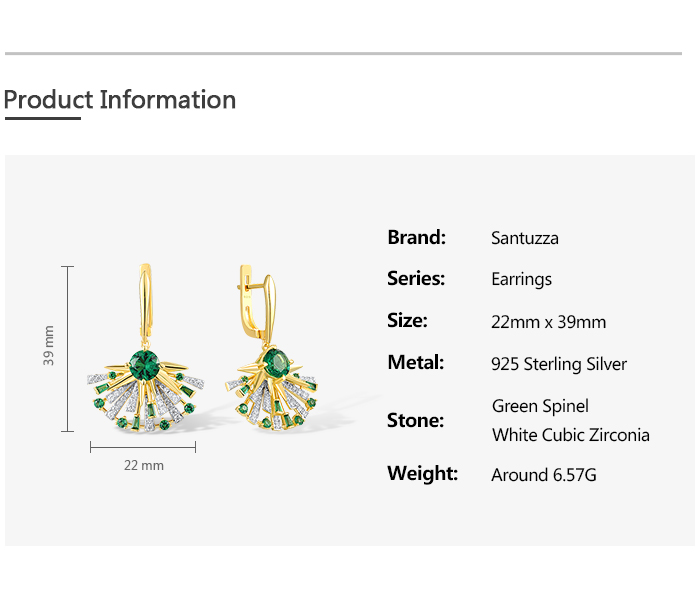Select the 925 Sterling Silver text
Screen dimensions: 700x596
point(559,364)
